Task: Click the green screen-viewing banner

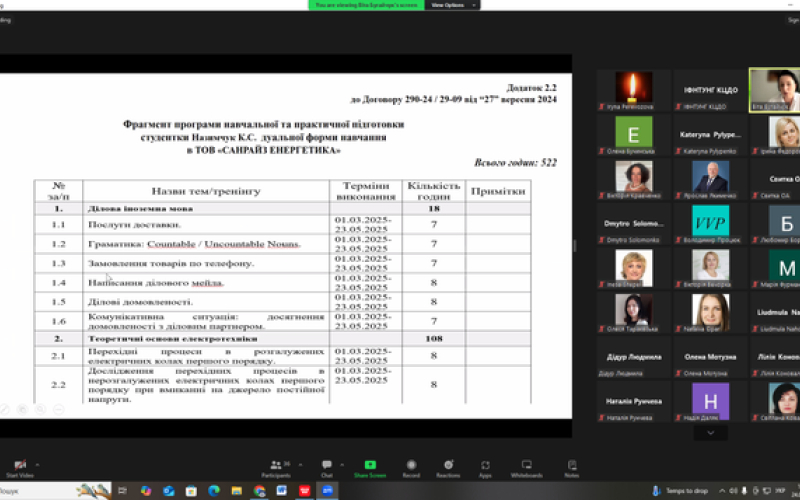Action: pyautogui.click(x=366, y=5)
